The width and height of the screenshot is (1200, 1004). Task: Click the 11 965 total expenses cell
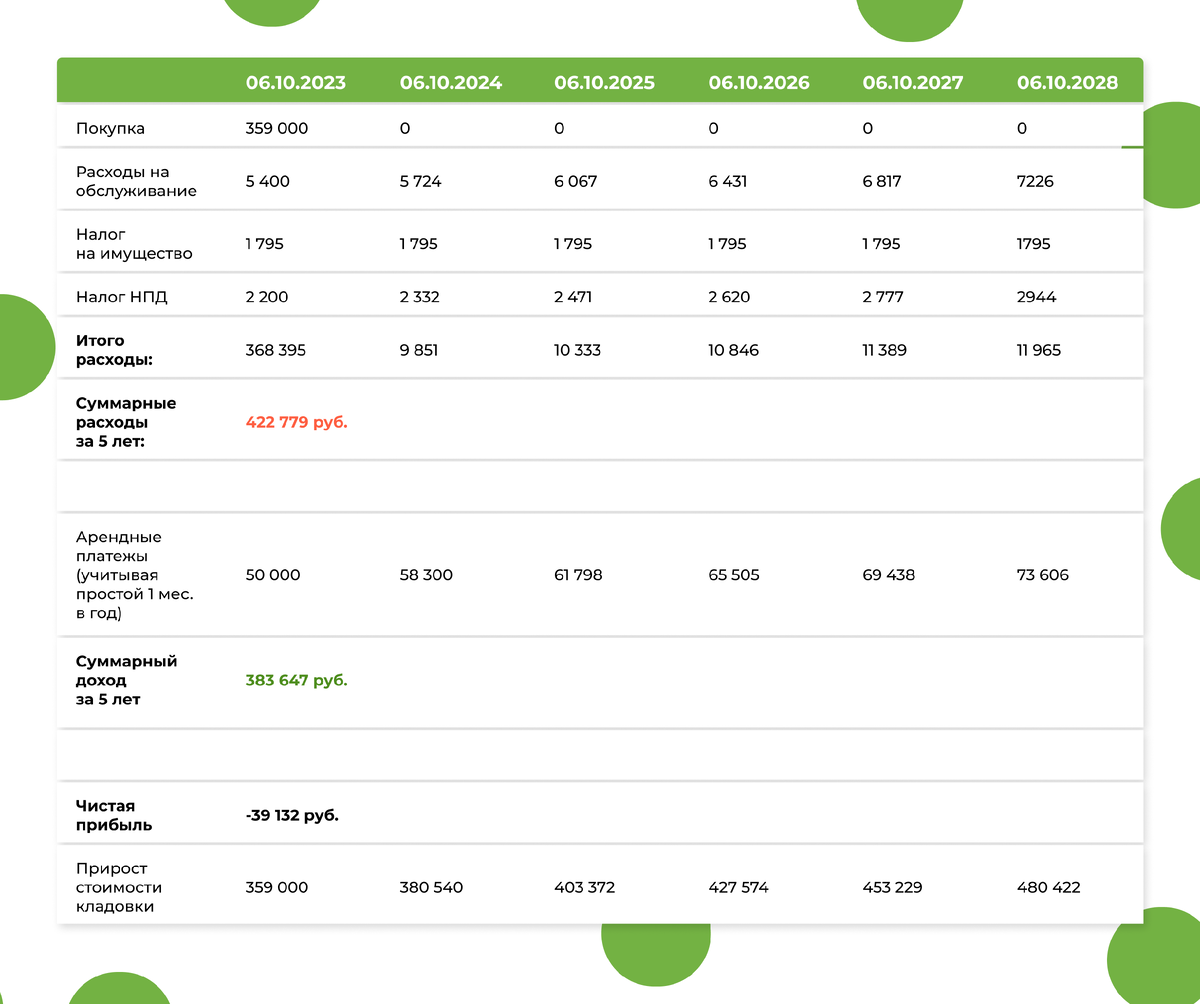[1039, 351]
